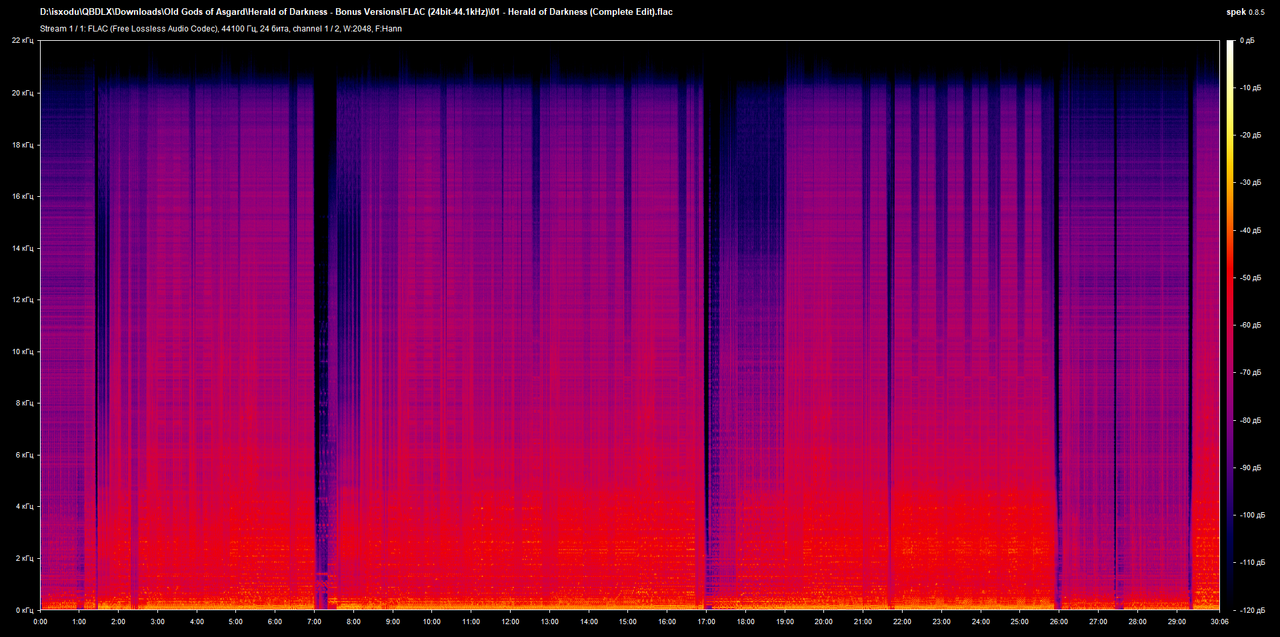The image size is (1280, 637).
Task: Click the 20 кГц frequency label
Action: pos(23,93)
